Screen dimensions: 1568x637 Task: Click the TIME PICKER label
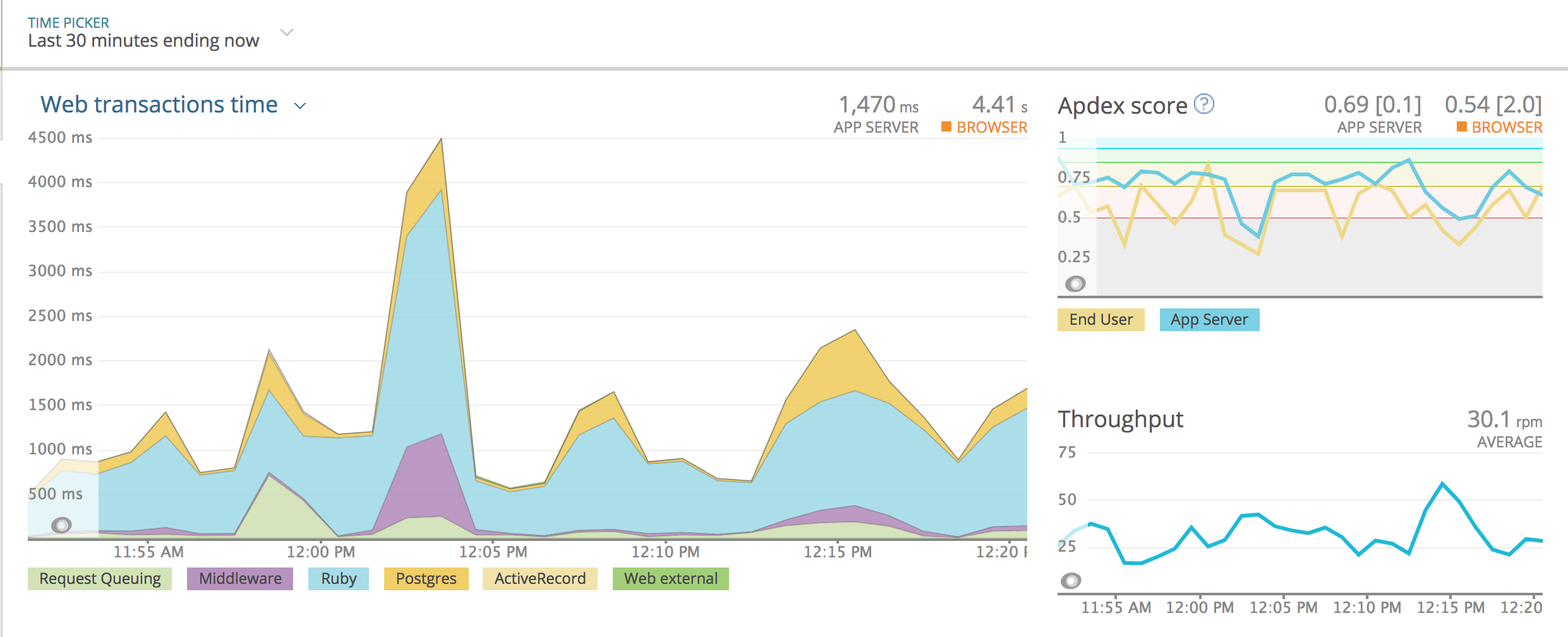point(68,23)
